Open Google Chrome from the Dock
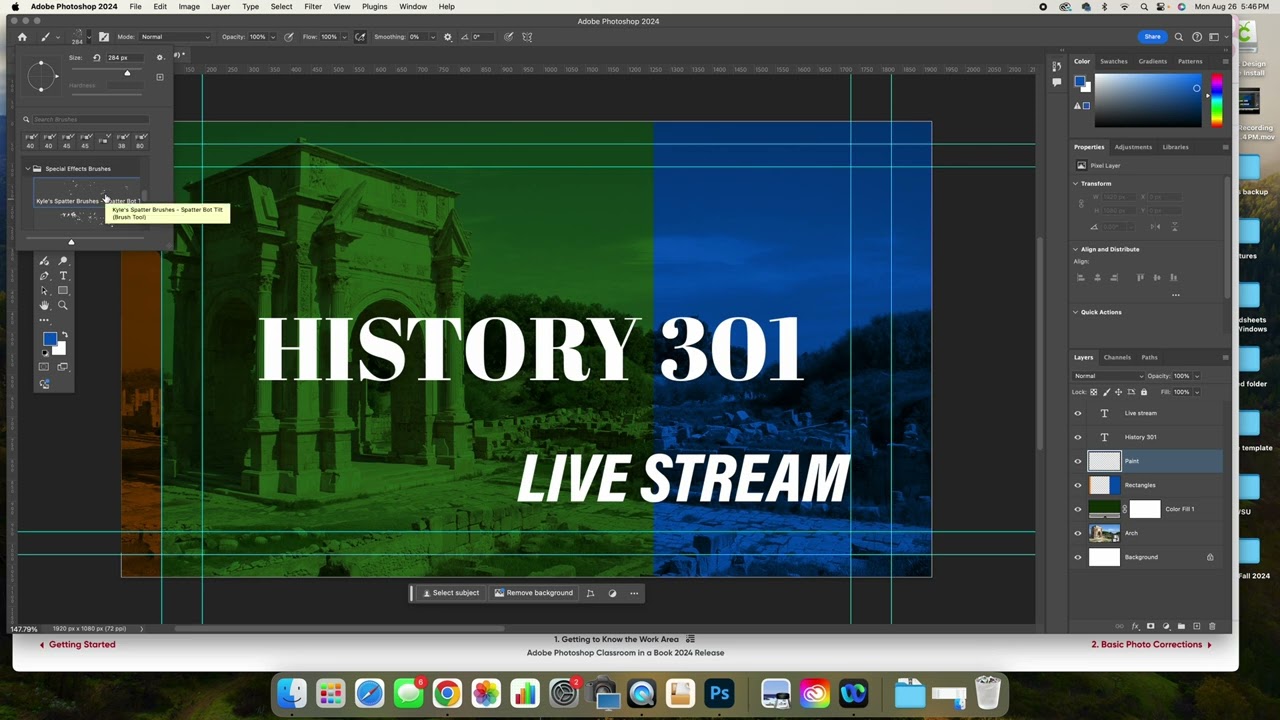 [x=447, y=693]
